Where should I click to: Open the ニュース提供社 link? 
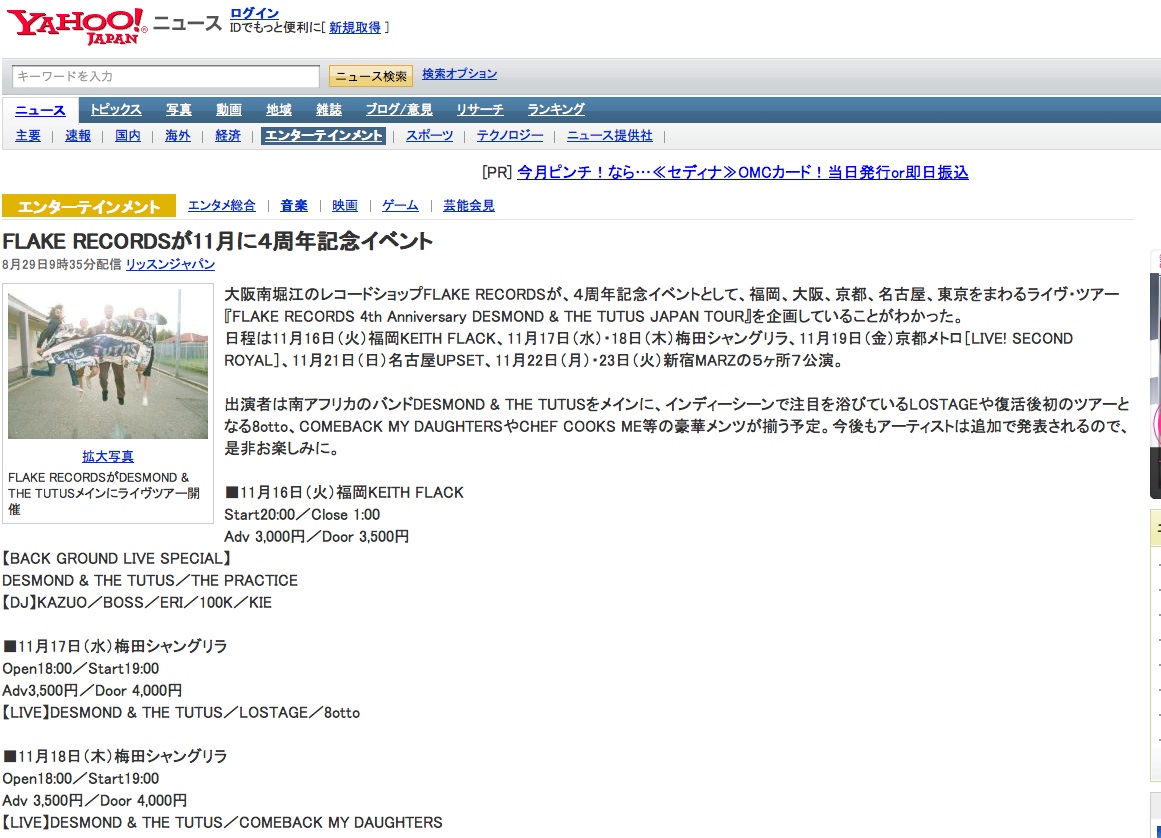click(609, 135)
